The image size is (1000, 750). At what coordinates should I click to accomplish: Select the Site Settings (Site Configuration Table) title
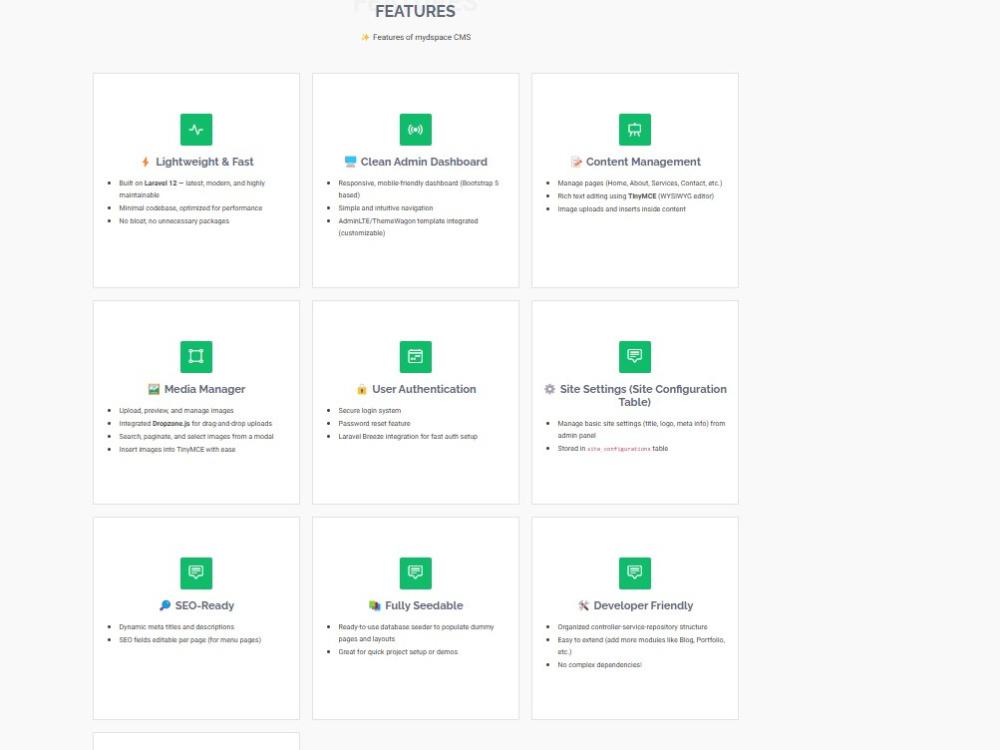[643, 395]
